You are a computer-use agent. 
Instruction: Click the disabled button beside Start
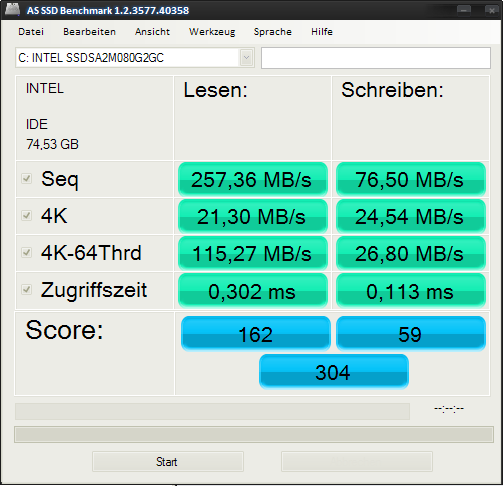point(357,462)
